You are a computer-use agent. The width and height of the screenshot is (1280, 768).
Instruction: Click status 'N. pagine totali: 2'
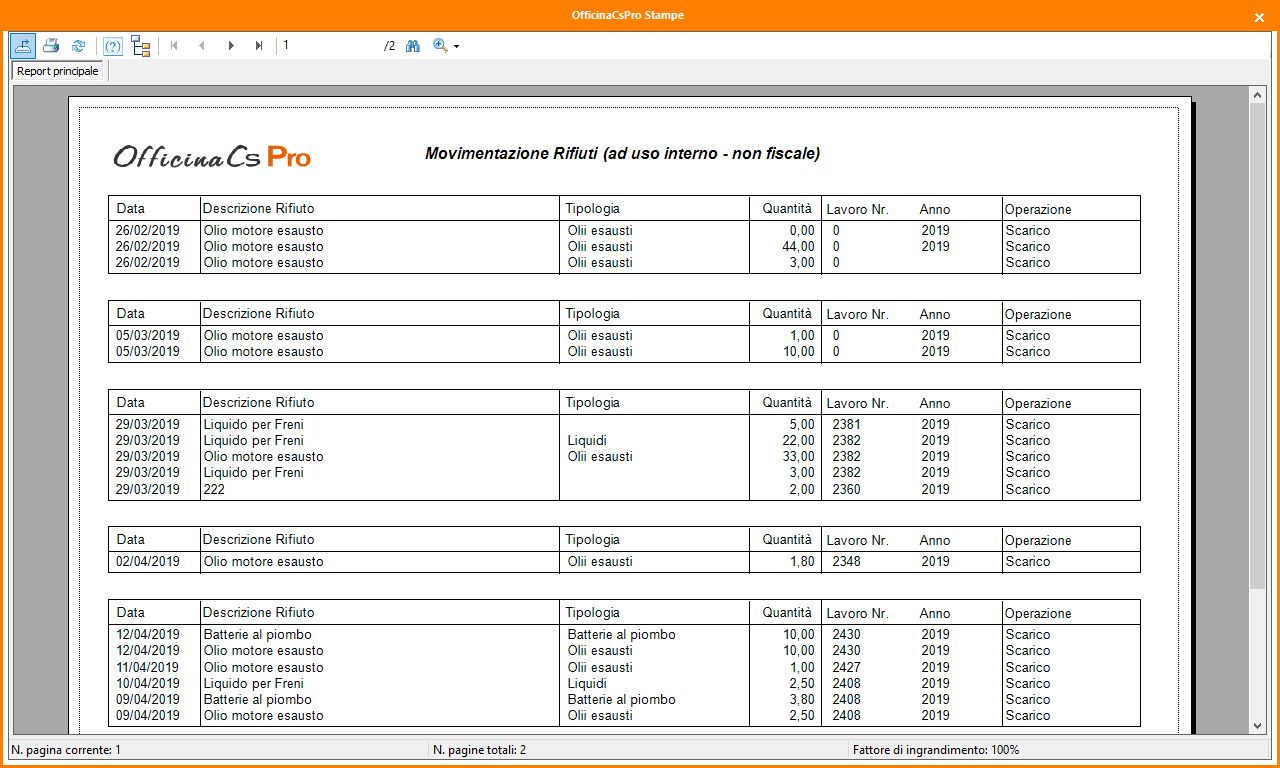[480, 750]
